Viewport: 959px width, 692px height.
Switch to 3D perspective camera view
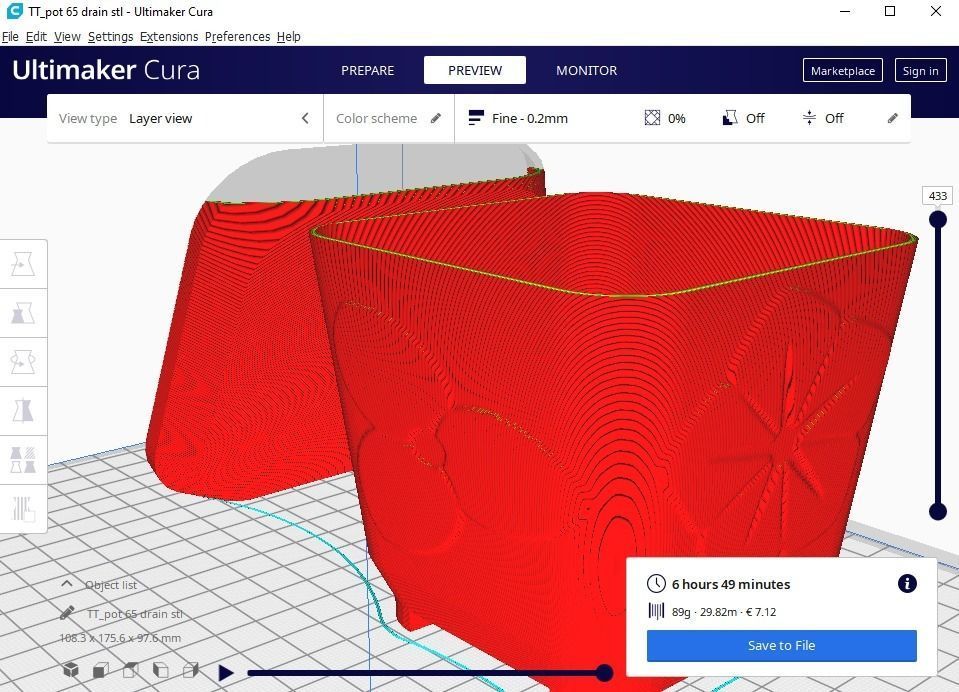[x=71, y=670]
